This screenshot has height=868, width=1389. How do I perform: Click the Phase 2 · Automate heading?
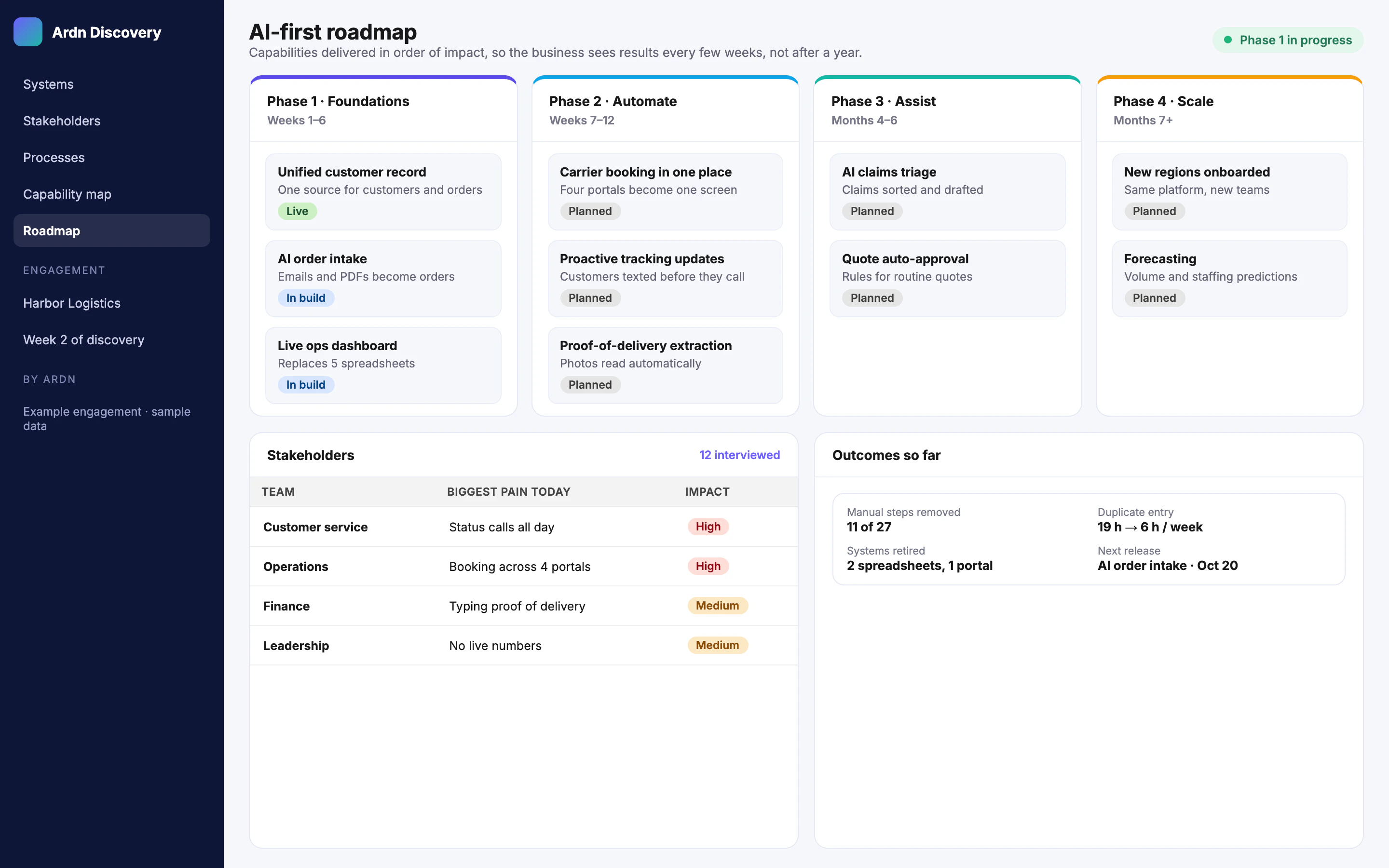[x=613, y=102]
